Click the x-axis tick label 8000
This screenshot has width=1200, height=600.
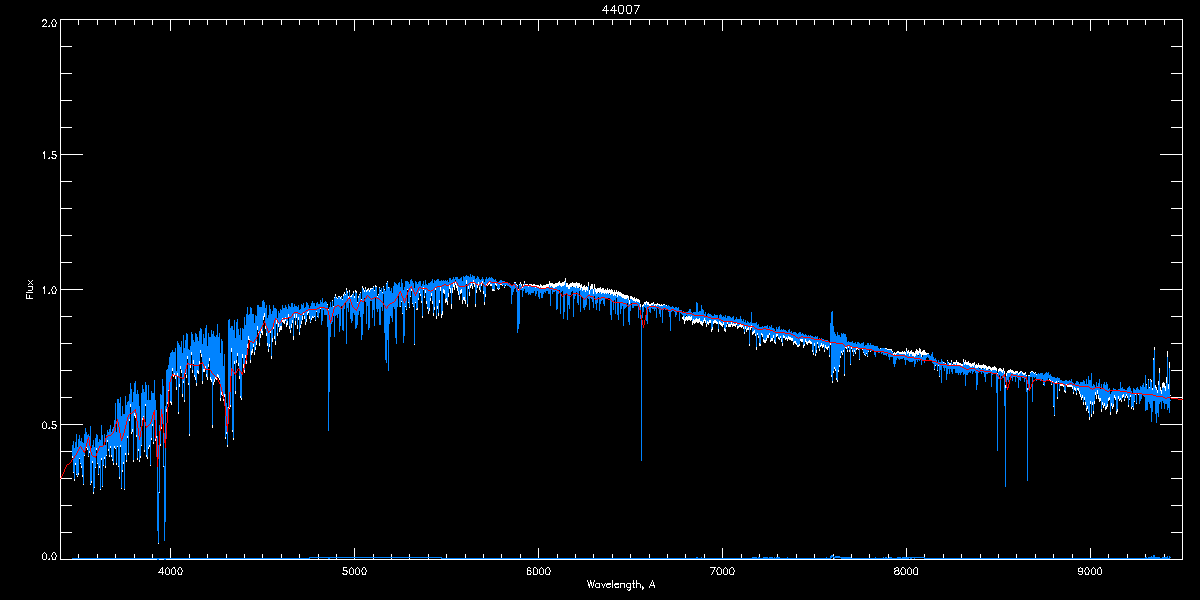(906, 572)
